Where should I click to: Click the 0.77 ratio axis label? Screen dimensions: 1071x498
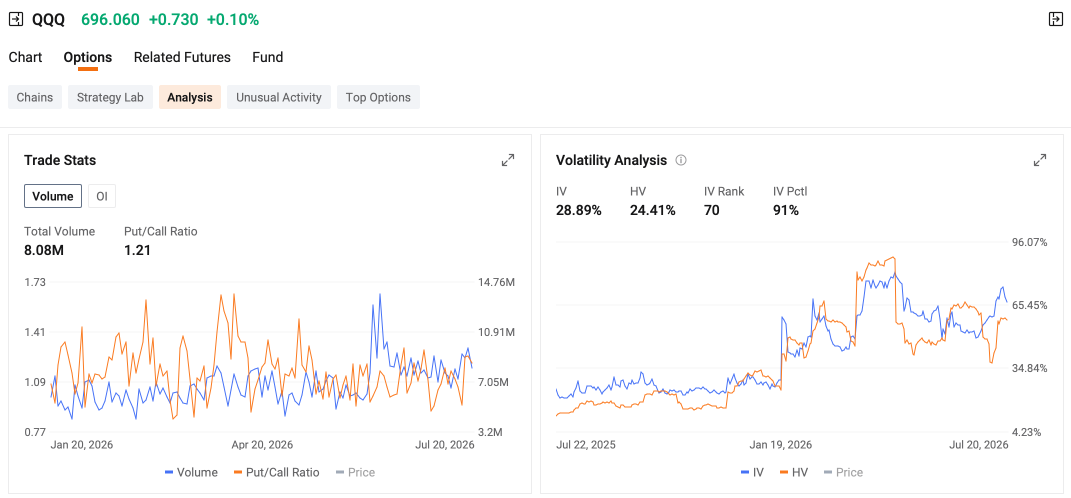tap(35, 432)
